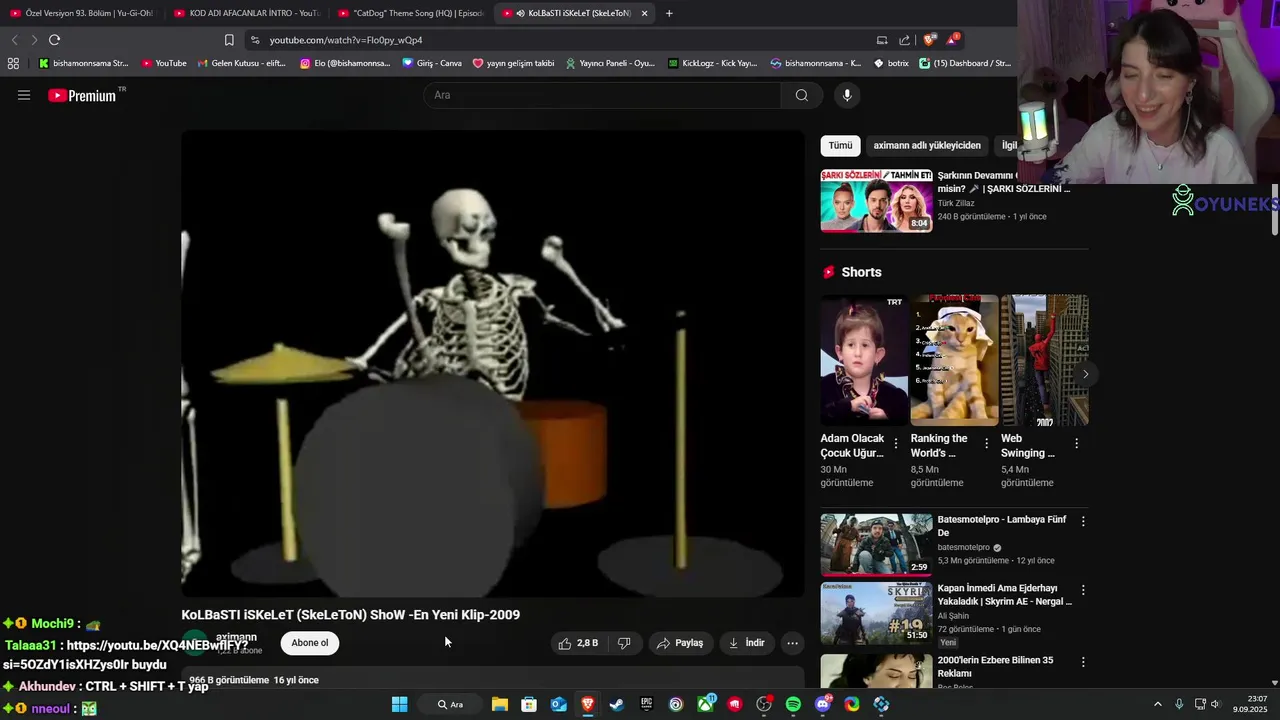This screenshot has height=720, width=1280.
Task: Open options for Adam Olacak Çocuk short
Action: (896, 443)
